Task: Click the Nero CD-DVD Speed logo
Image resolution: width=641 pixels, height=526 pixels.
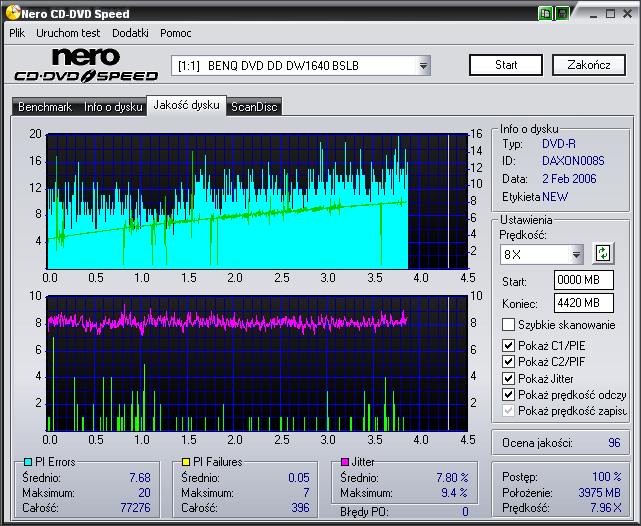Action: pyautogui.click(x=86, y=65)
